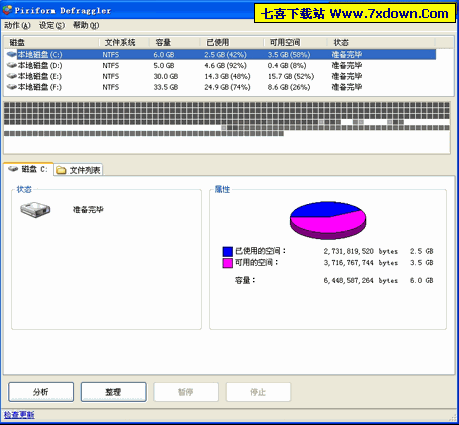Sort by the 已使用 column header
This screenshot has height=425, width=459.
coord(232,42)
